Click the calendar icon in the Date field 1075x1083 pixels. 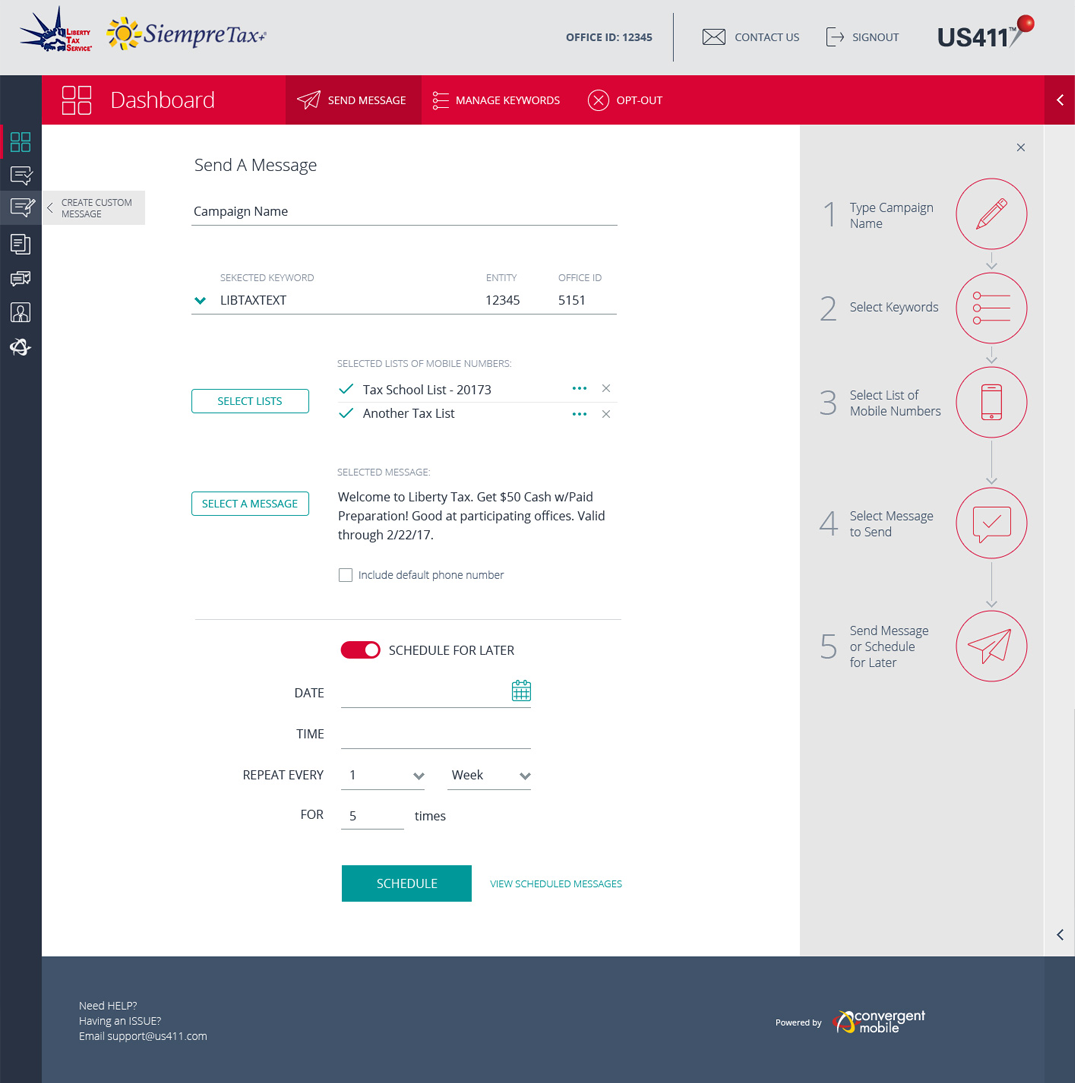click(521, 691)
